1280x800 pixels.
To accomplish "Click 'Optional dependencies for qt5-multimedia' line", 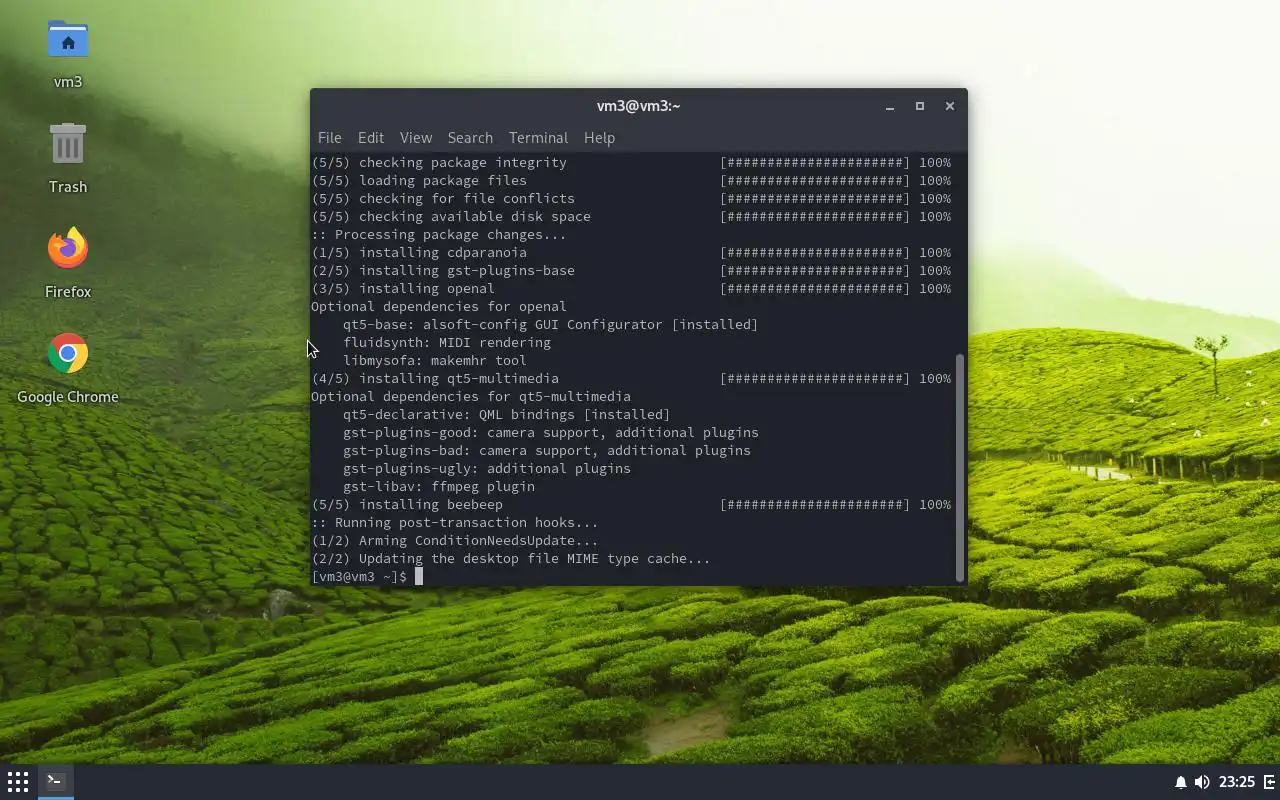I will click(x=471, y=397).
